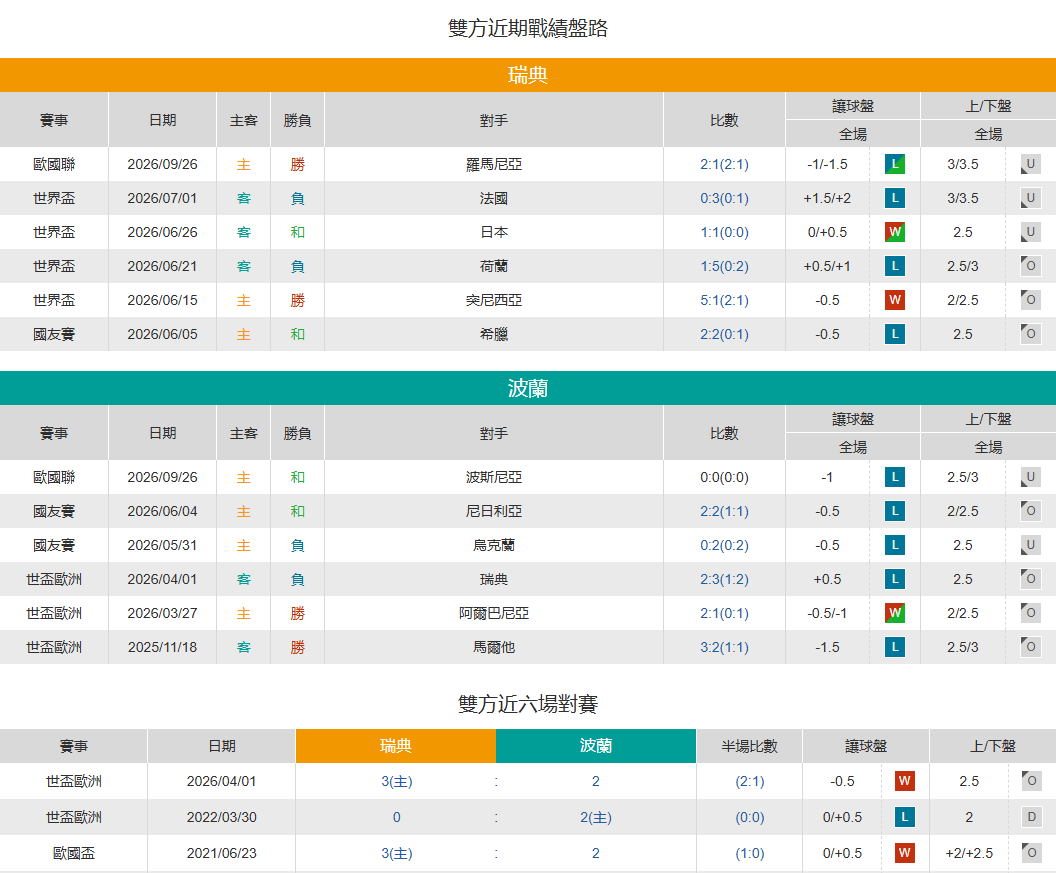
Task: Click the opponent name 阿爾巴尼亞
Action: coord(494,613)
